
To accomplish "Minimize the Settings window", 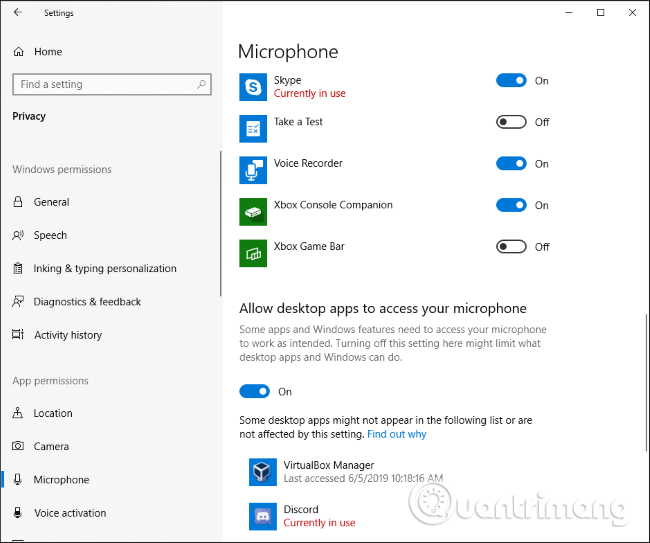I will [569, 13].
